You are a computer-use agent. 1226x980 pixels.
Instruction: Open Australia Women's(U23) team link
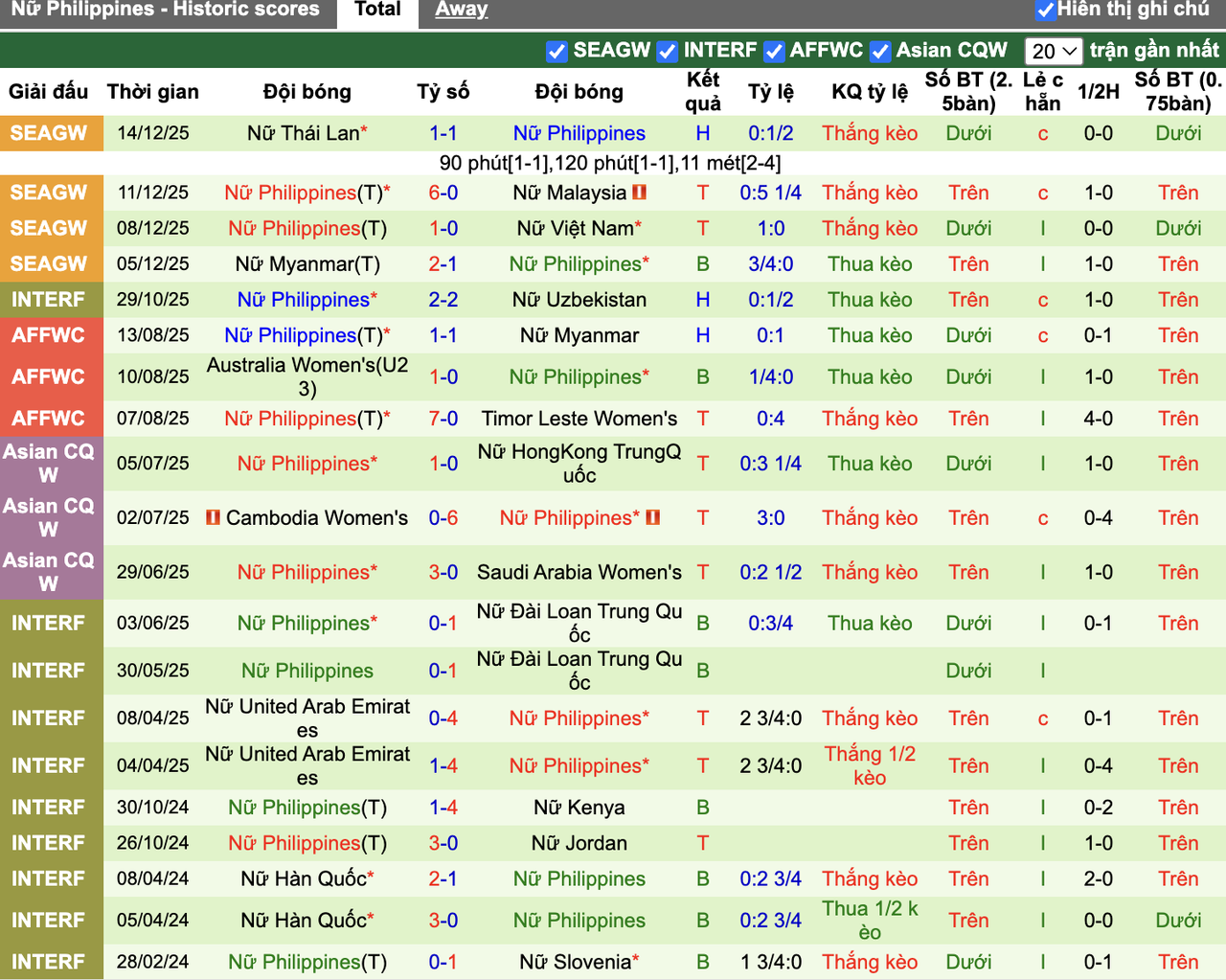pos(307,376)
